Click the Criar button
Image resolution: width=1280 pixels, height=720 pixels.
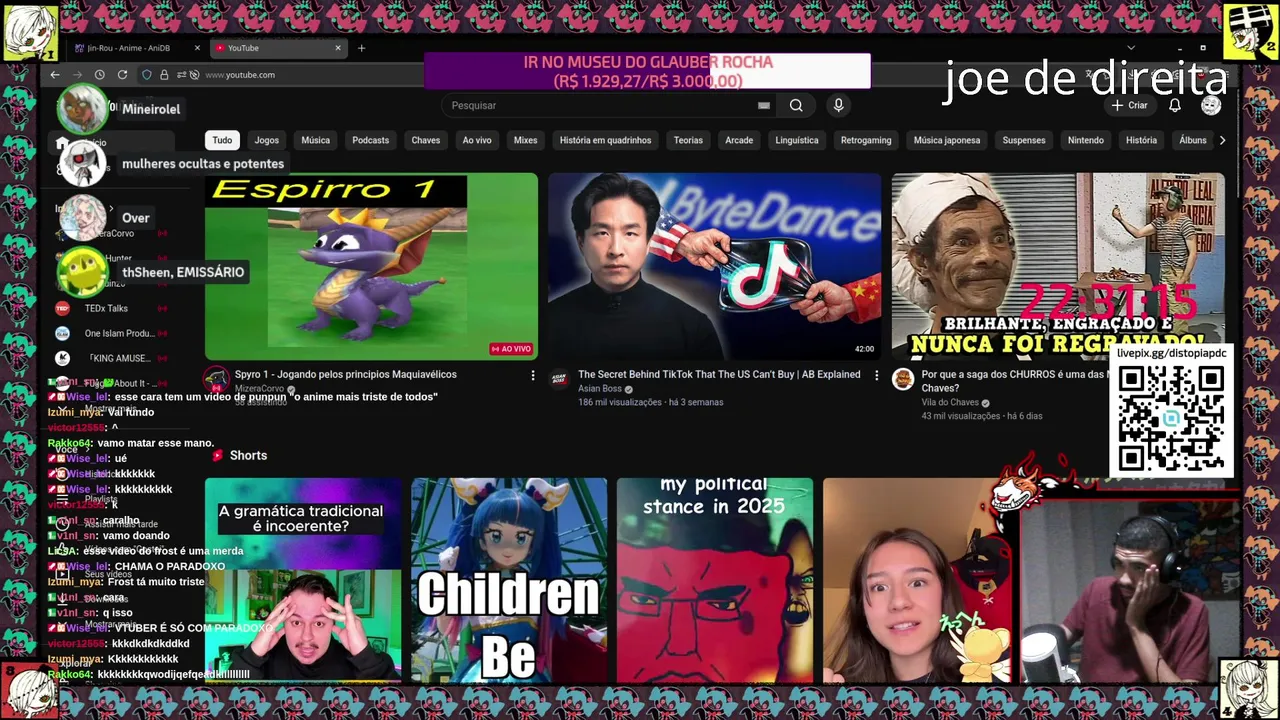[x=1129, y=105]
